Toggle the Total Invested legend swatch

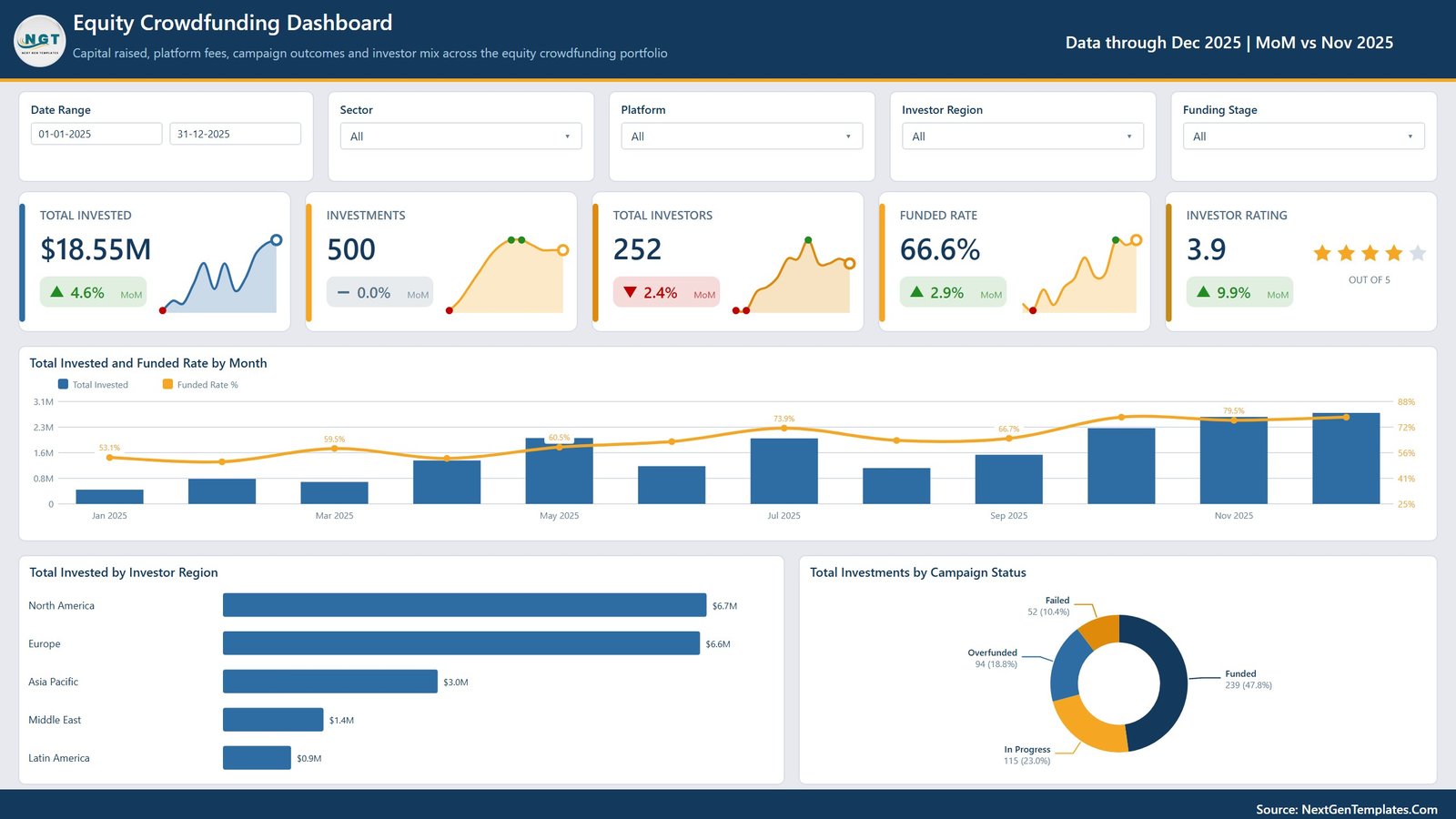(63, 384)
